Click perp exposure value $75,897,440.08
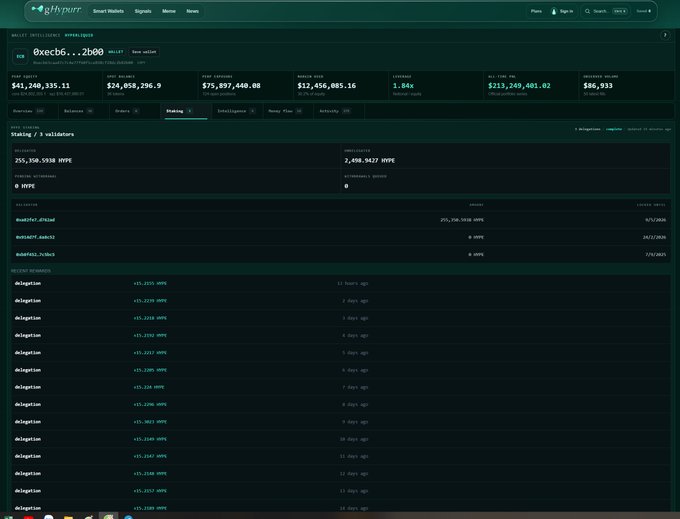Viewport: 680px width, 519px height. pyautogui.click(x=231, y=86)
